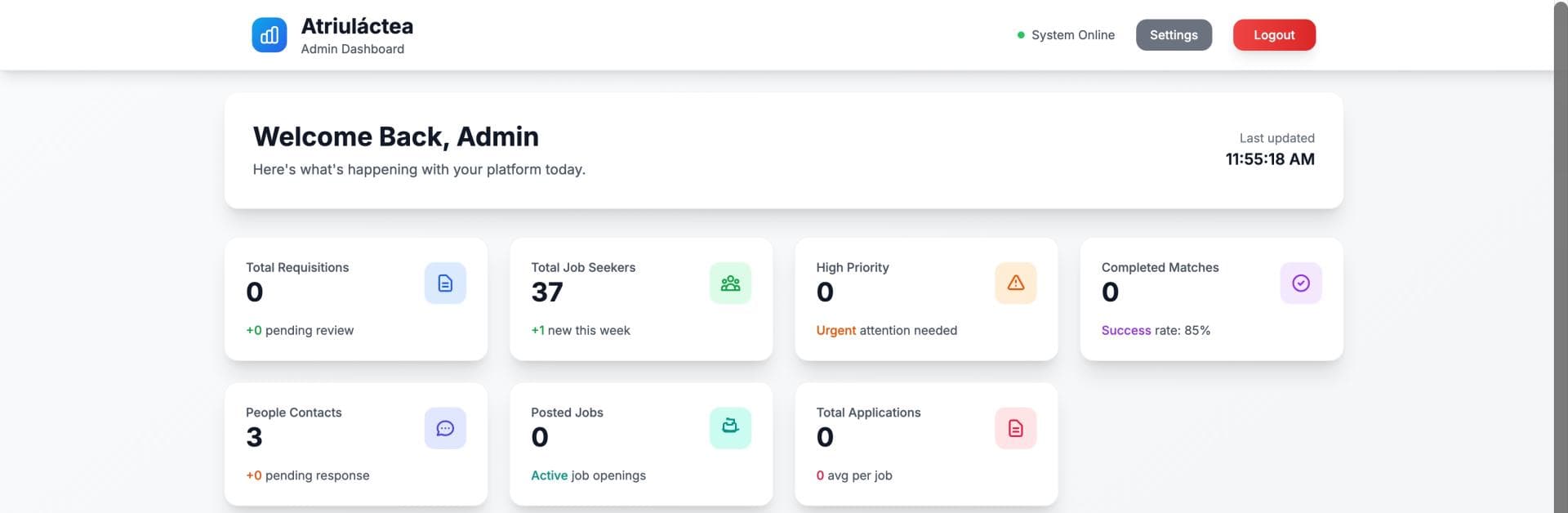Click the System Online status text
Viewport: 1568px width, 513px height.
click(1073, 35)
